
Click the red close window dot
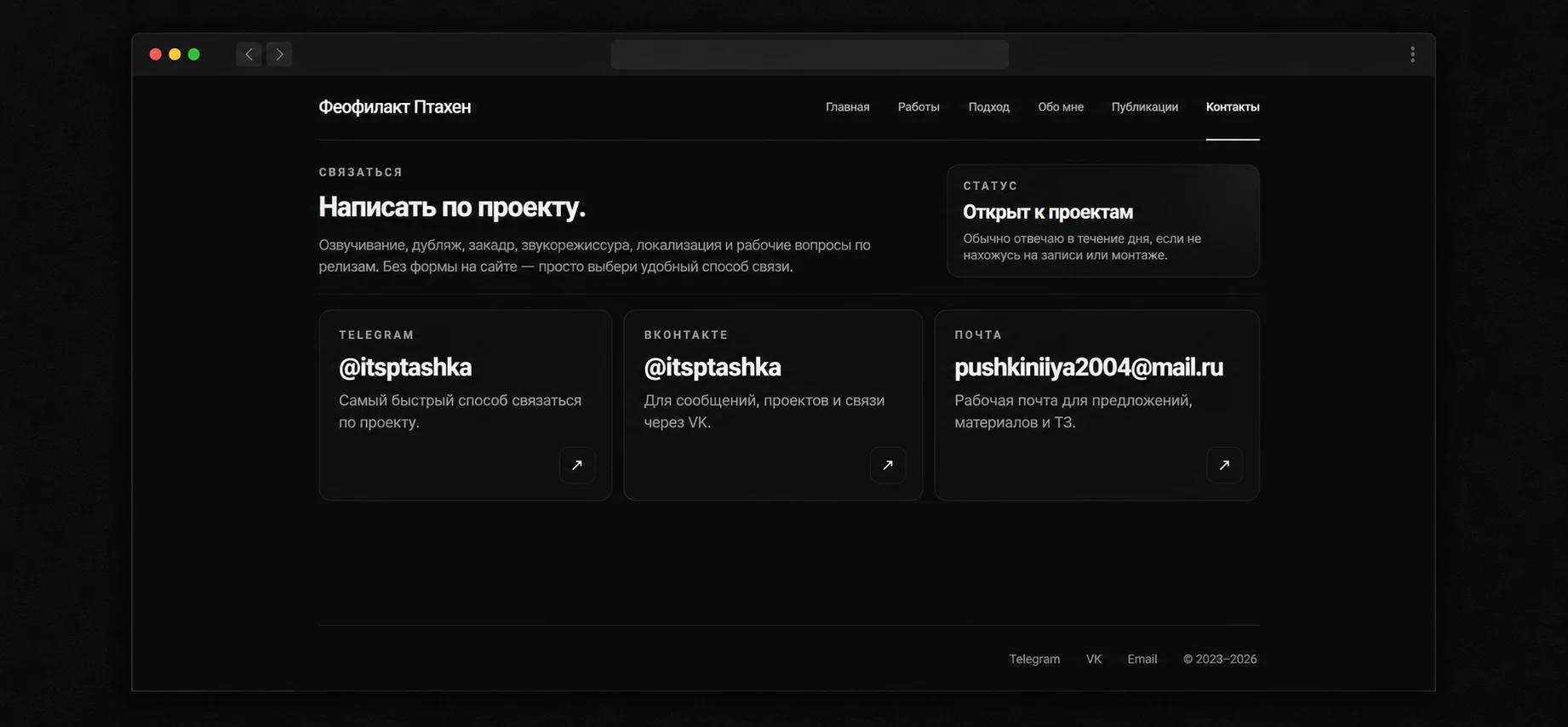(x=156, y=54)
